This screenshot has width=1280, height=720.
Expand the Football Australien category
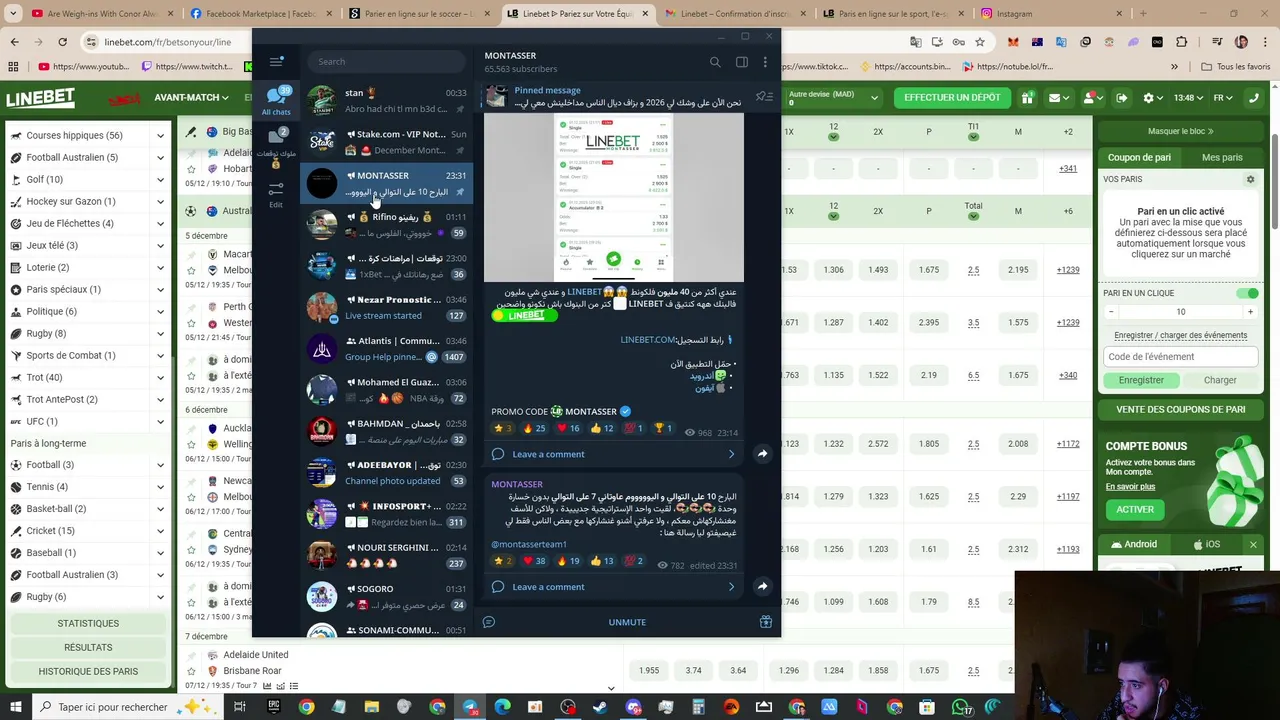point(160,157)
